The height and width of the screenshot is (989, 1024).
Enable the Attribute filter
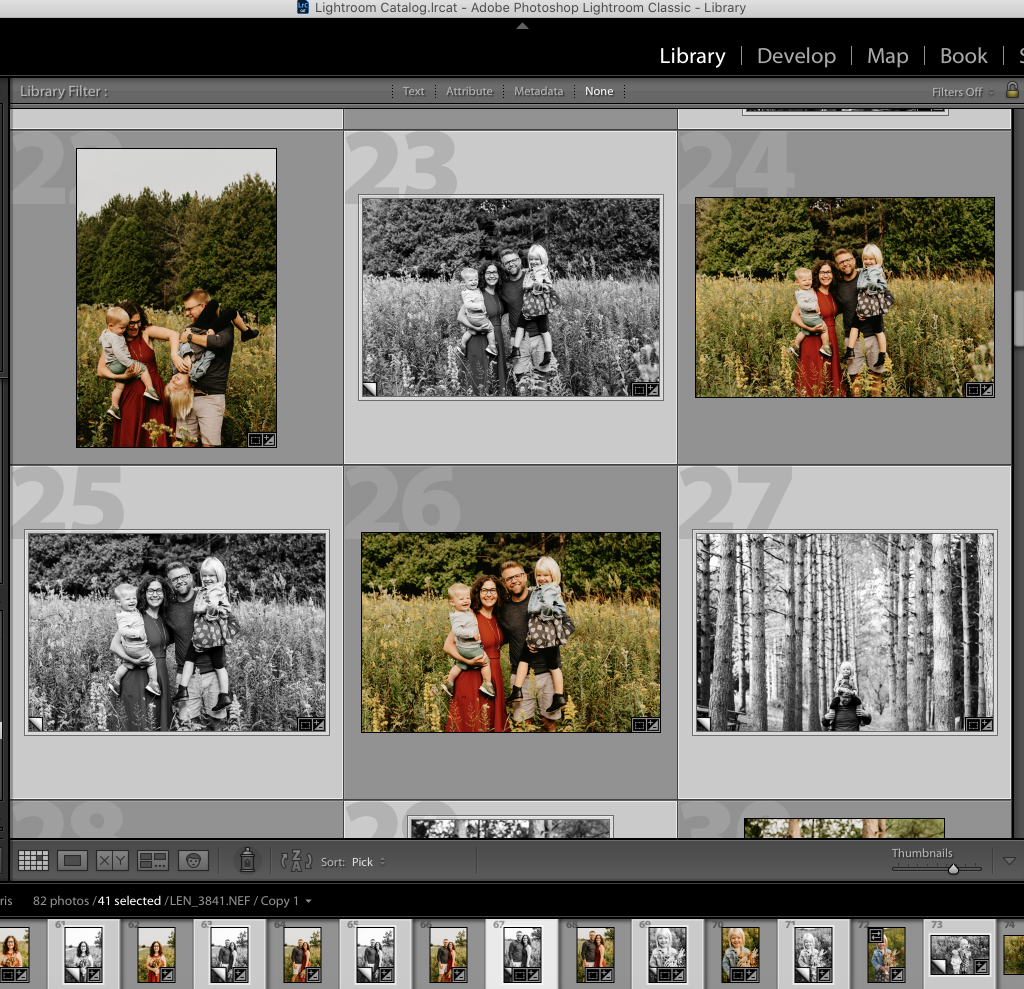469,91
